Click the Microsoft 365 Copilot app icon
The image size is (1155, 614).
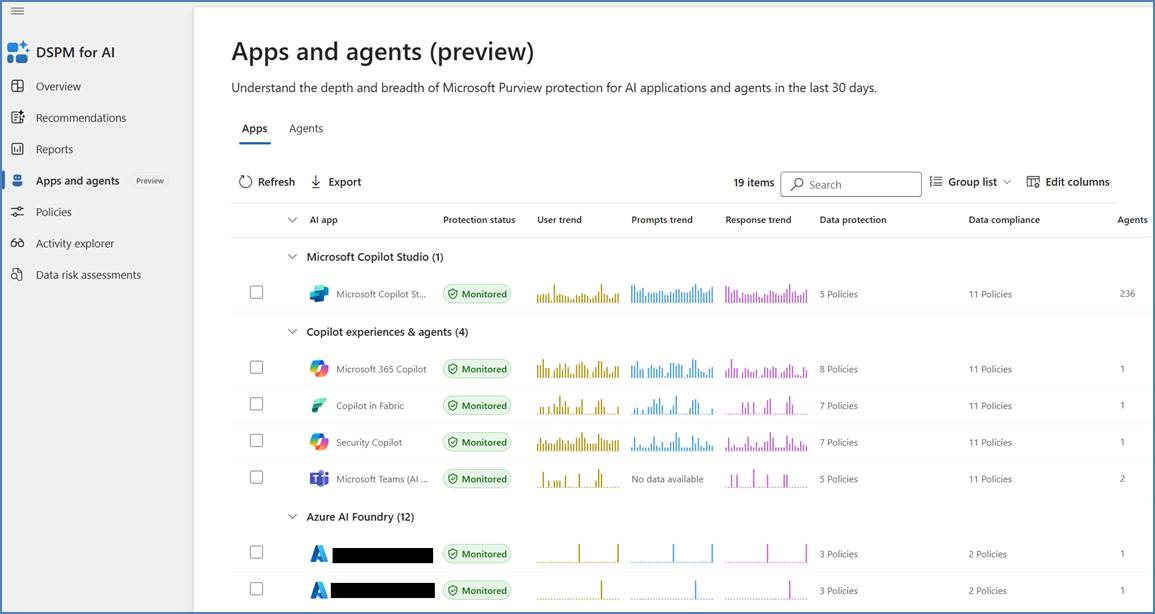tap(319, 369)
